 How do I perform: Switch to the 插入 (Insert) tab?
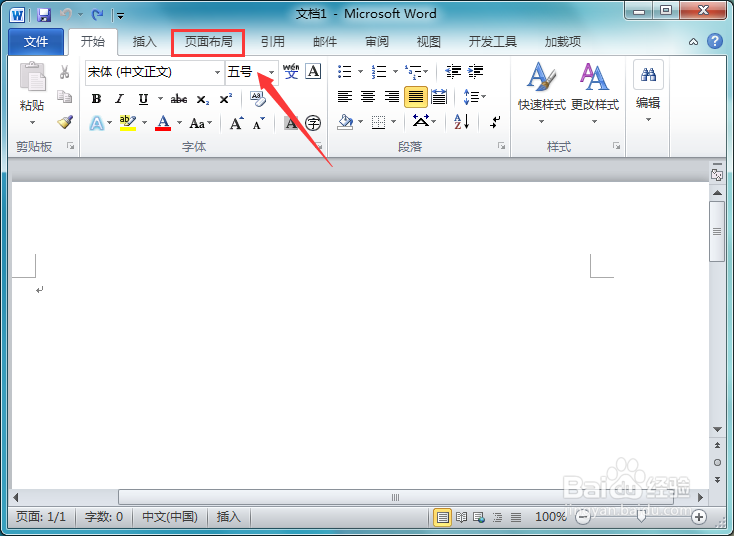click(x=145, y=42)
